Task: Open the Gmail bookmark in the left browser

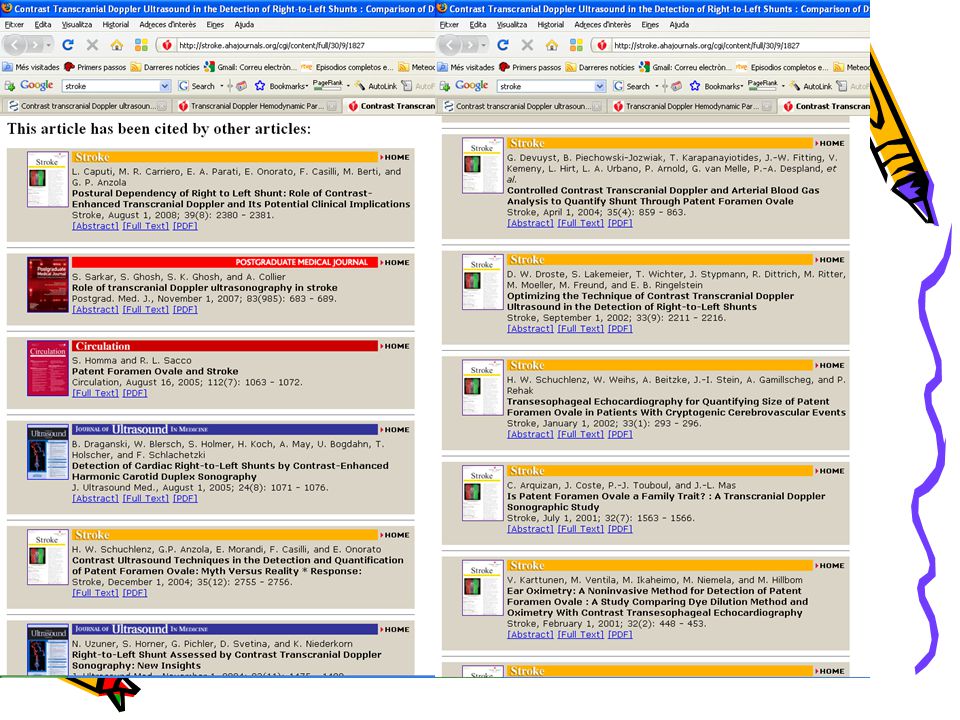Action: click(x=250, y=67)
